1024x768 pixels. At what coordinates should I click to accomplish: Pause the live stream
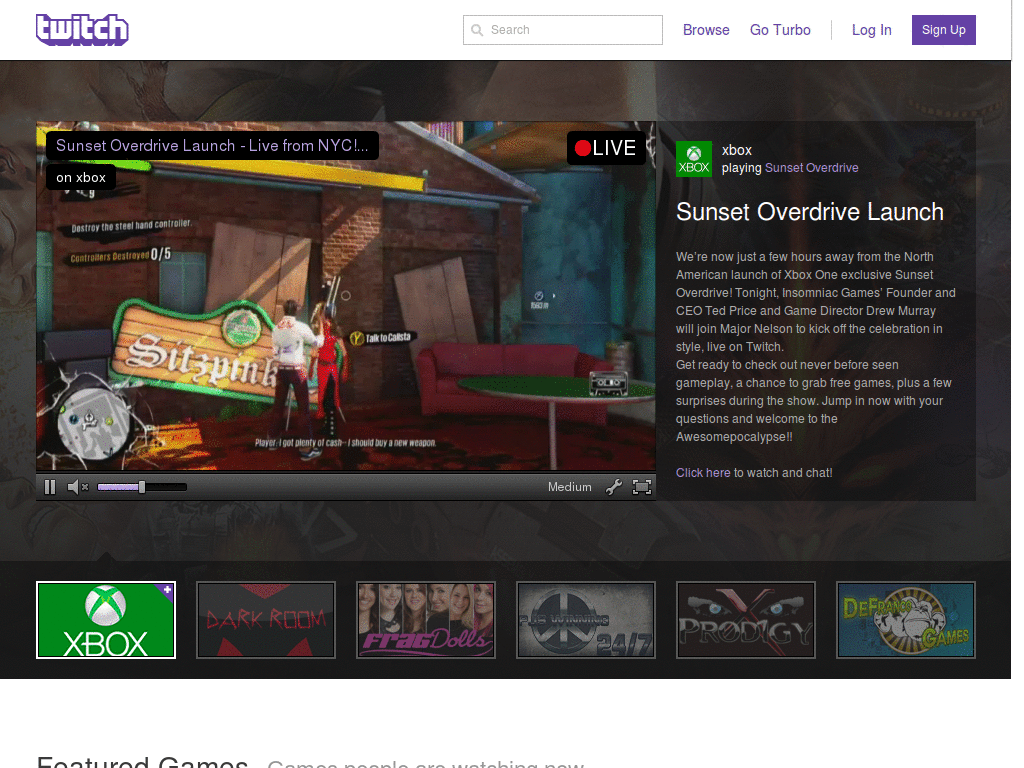(x=50, y=487)
